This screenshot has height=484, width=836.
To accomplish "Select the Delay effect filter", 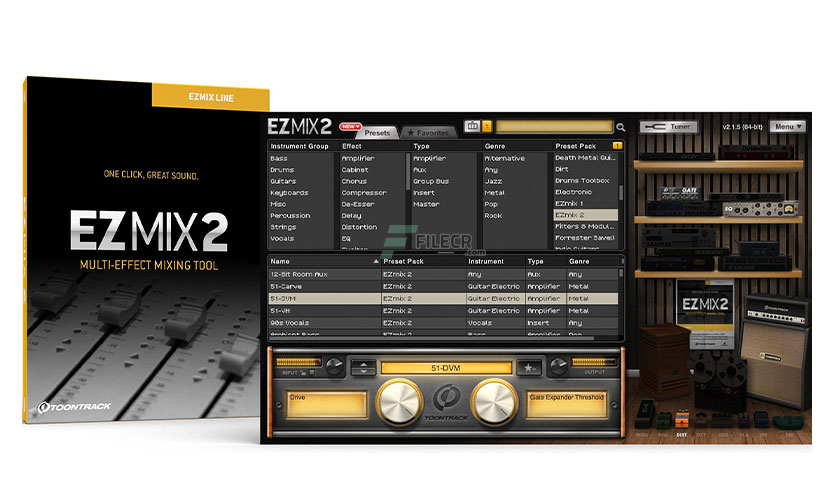I will tap(351, 215).
